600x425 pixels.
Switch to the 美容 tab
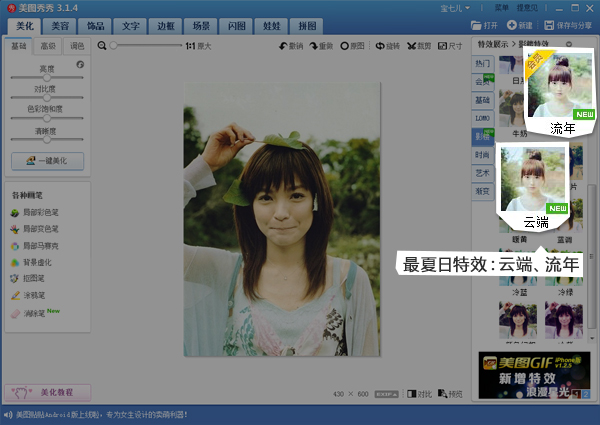coord(60,26)
